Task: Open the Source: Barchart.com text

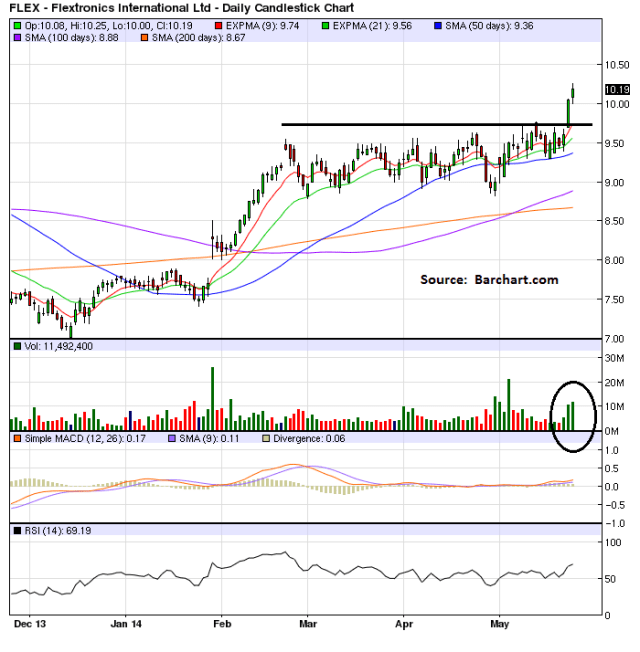Action: (489, 280)
